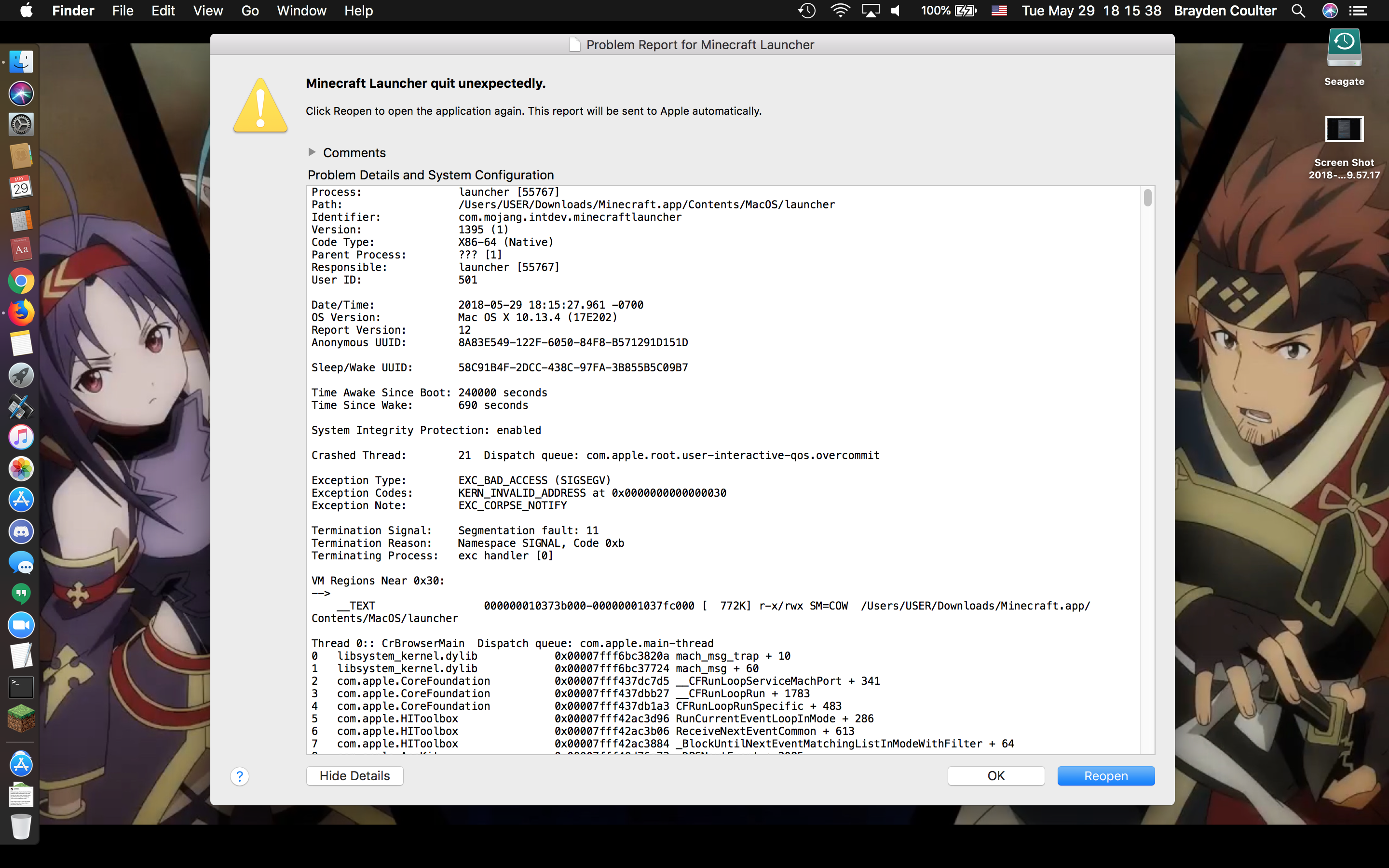Launch Firefox from the dock

click(21, 312)
